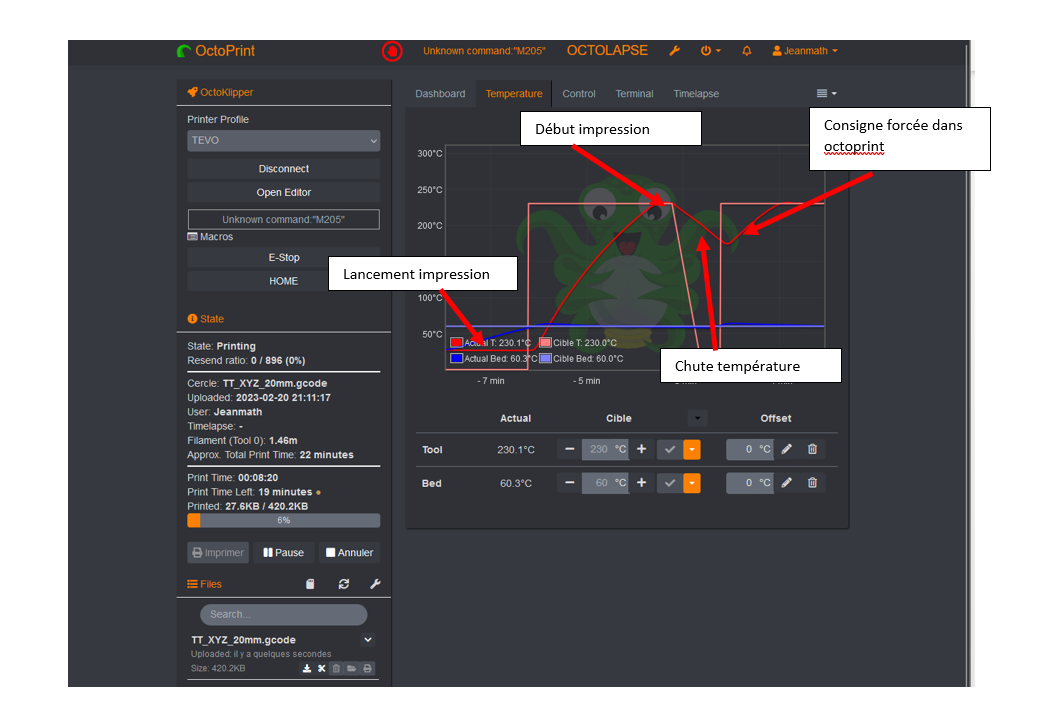Refresh file list with refresh icon
The image size is (1046, 709).
click(344, 584)
